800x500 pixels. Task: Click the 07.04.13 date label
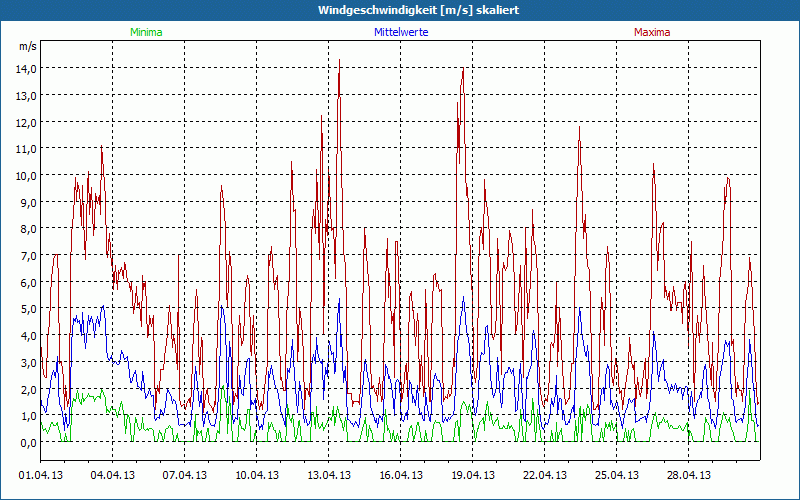(185, 476)
